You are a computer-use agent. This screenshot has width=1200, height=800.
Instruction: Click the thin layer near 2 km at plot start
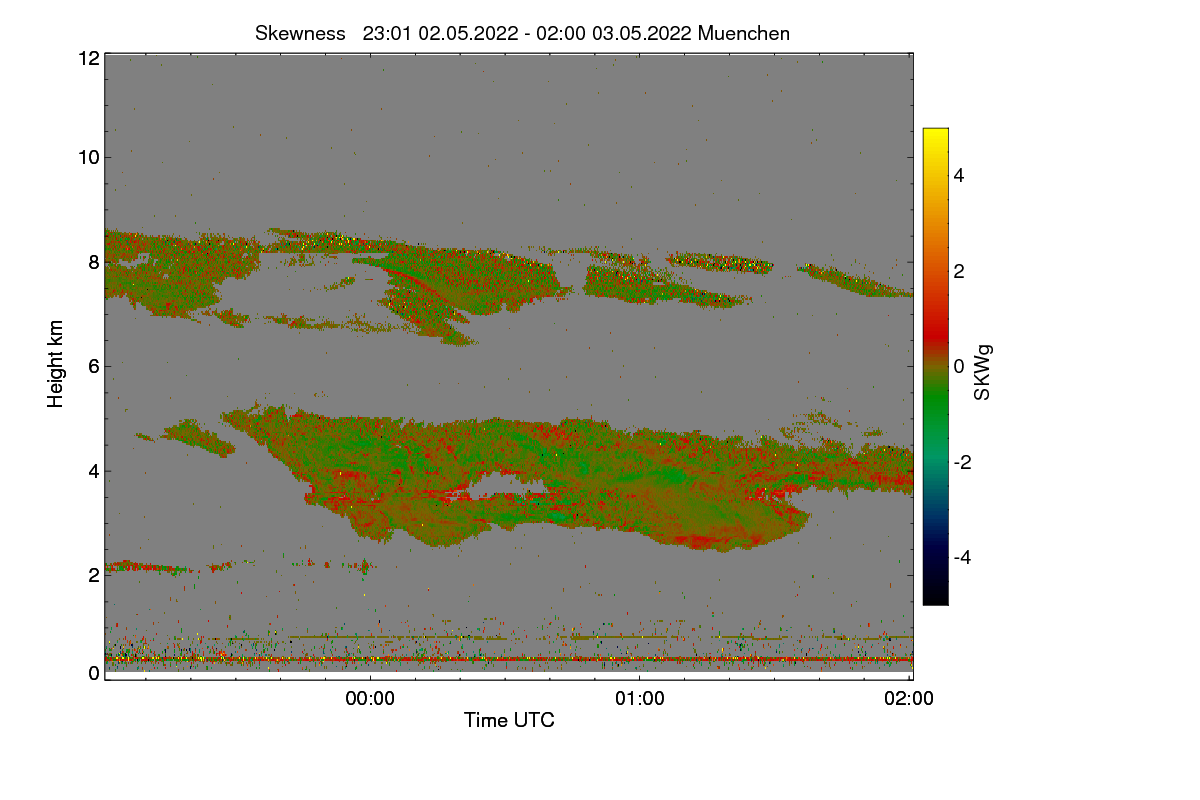point(150,567)
